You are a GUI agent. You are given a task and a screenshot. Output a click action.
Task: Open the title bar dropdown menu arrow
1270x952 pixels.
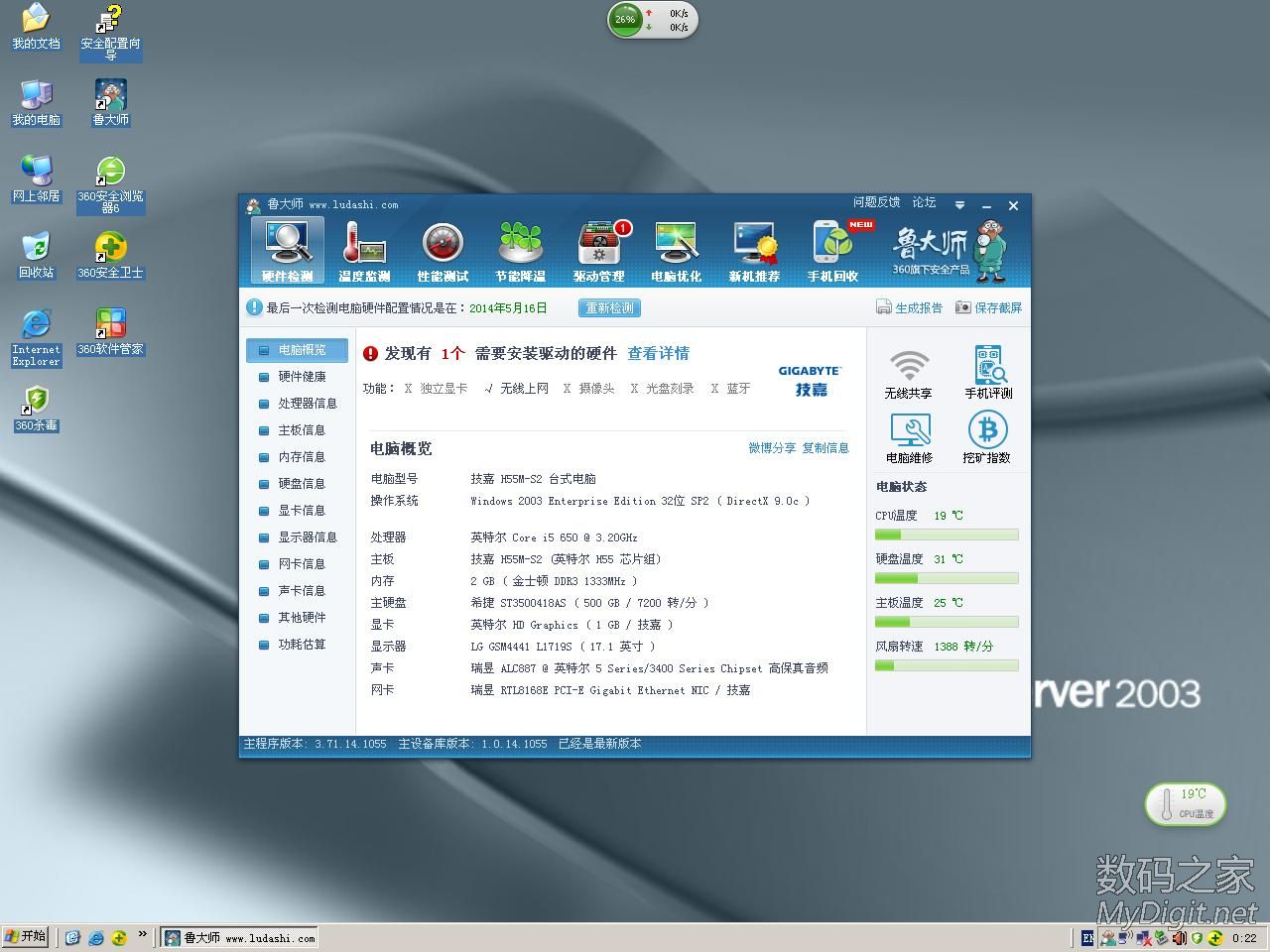(x=959, y=205)
